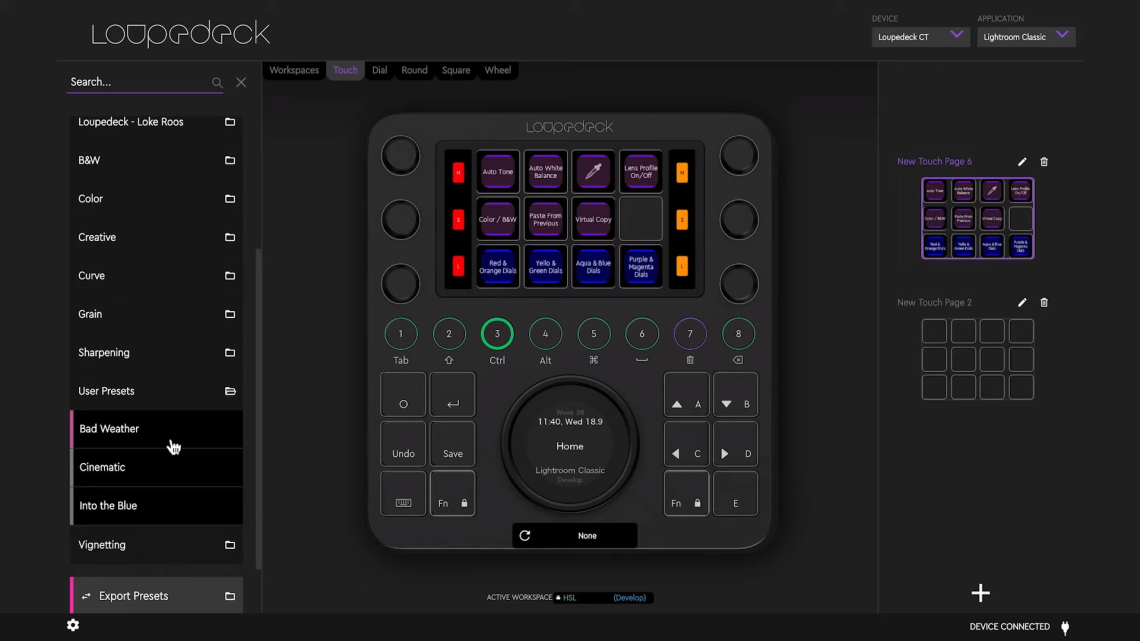This screenshot has height=641, width=1140.
Task: Toggle the left Fn lock button
Action: click(452, 493)
